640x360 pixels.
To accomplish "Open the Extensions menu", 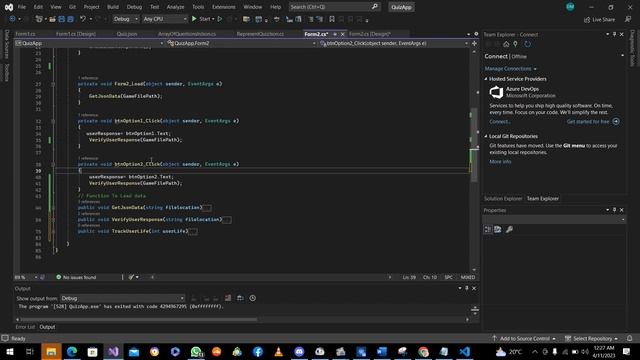I will (x=224, y=7).
